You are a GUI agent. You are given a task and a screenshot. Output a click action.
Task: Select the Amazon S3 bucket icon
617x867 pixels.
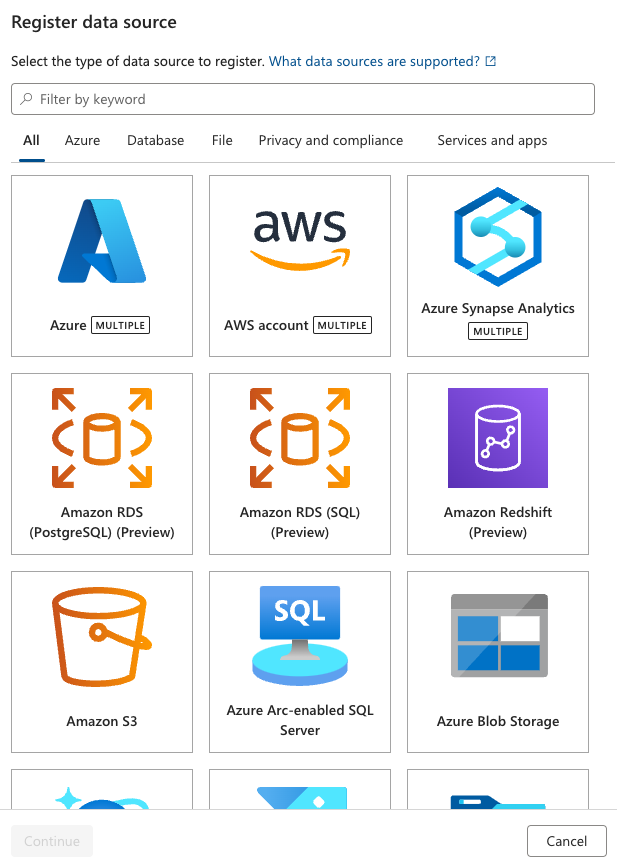[102, 636]
